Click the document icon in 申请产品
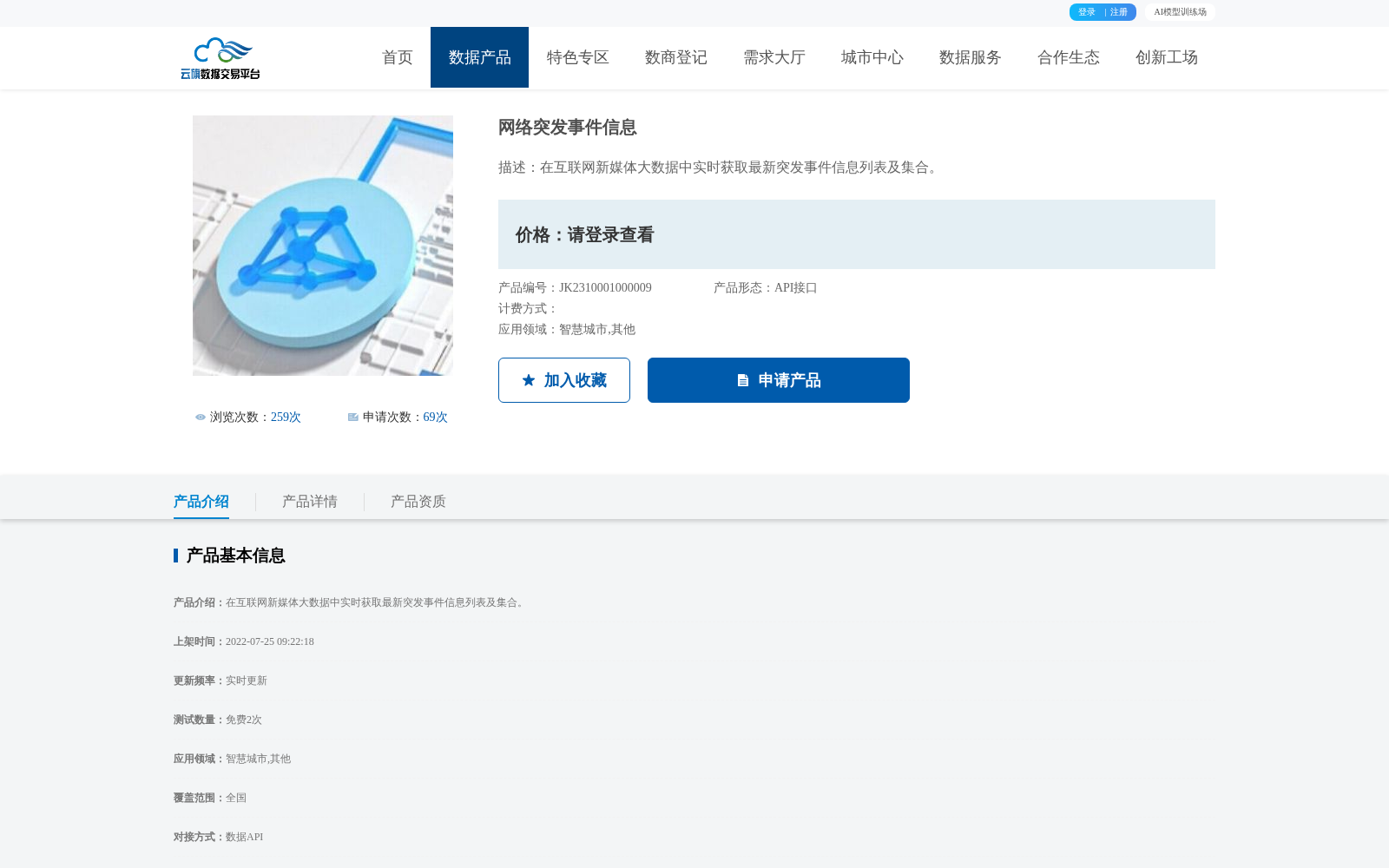Image resolution: width=1389 pixels, height=868 pixels. click(x=743, y=380)
